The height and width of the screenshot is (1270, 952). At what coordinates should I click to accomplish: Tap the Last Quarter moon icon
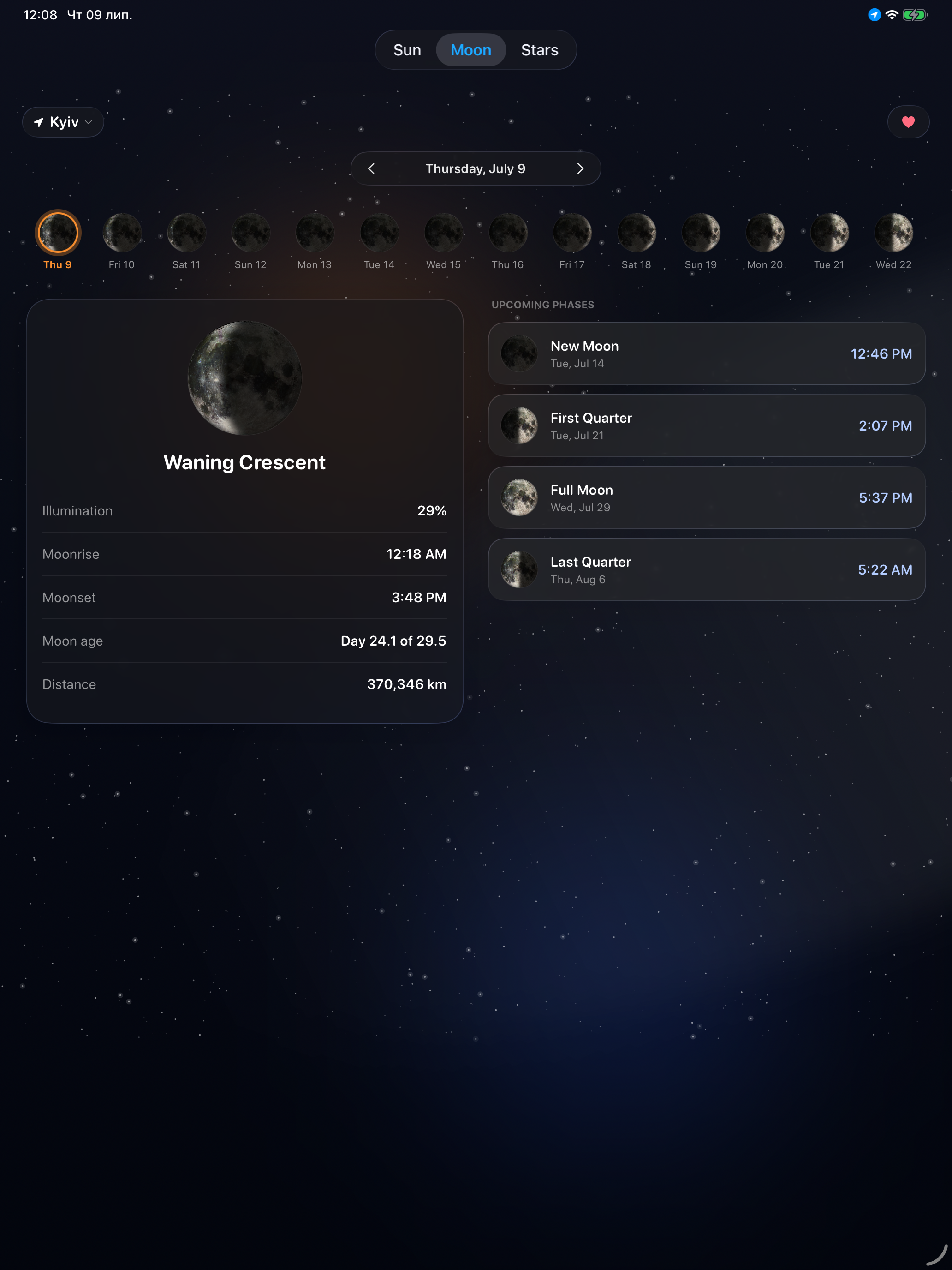pos(519,569)
